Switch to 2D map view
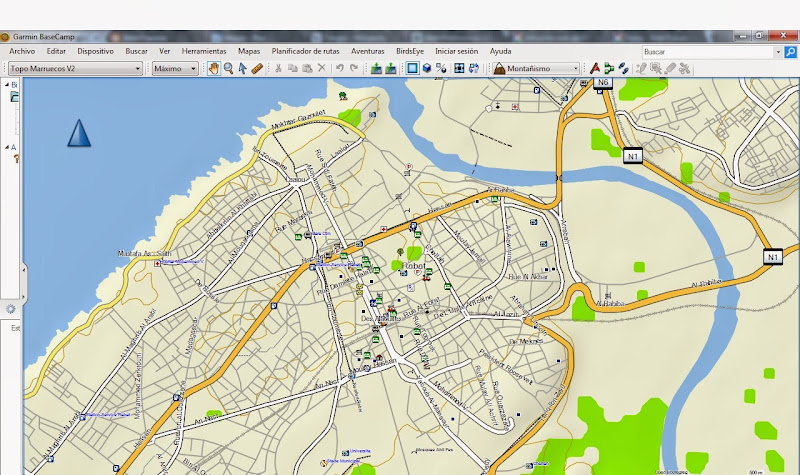The width and height of the screenshot is (800, 475). point(412,68)
